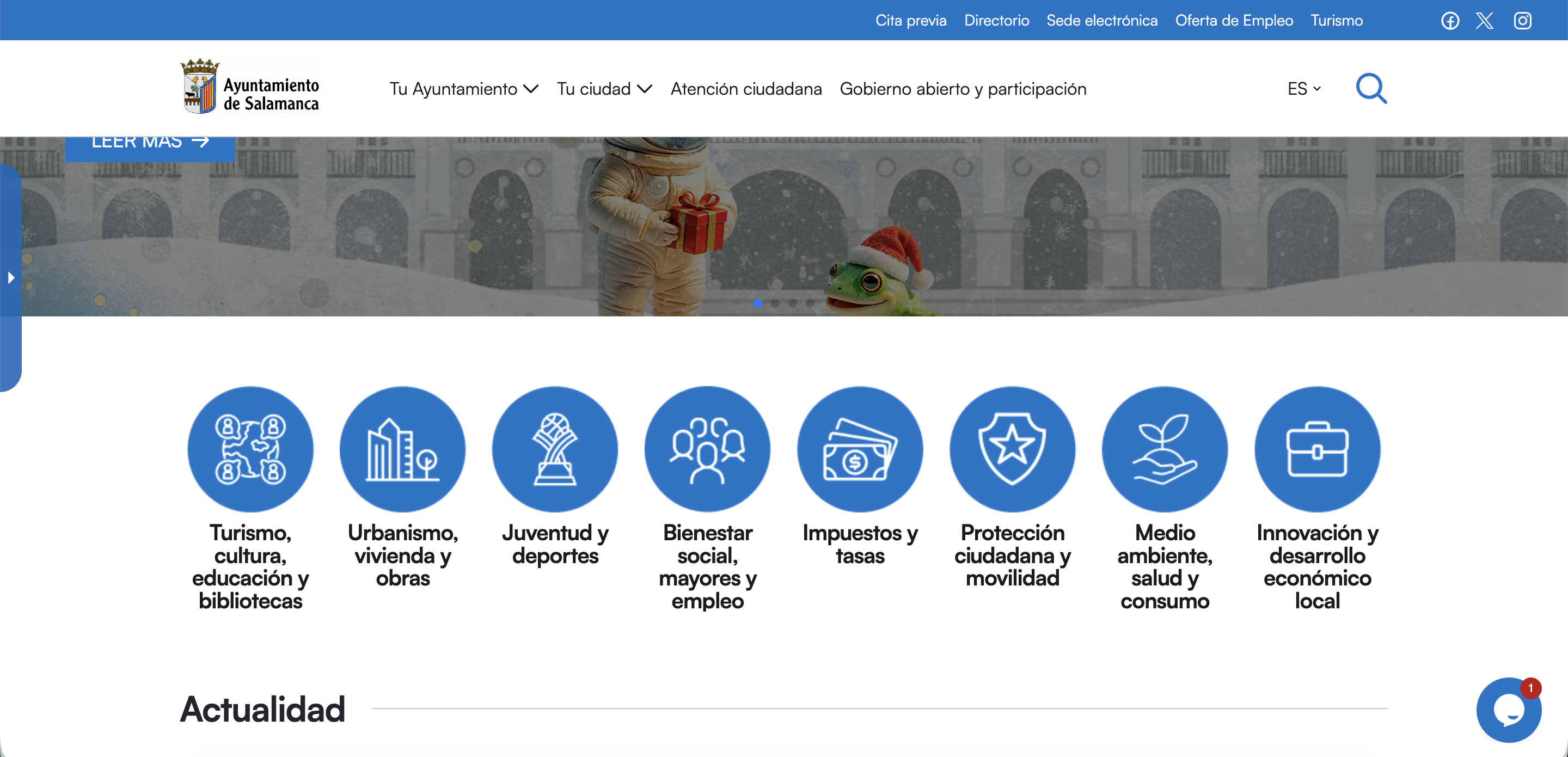1568x757 pixels.
Task: Open Gobierno abierto y participación
Action: [963, 89]
